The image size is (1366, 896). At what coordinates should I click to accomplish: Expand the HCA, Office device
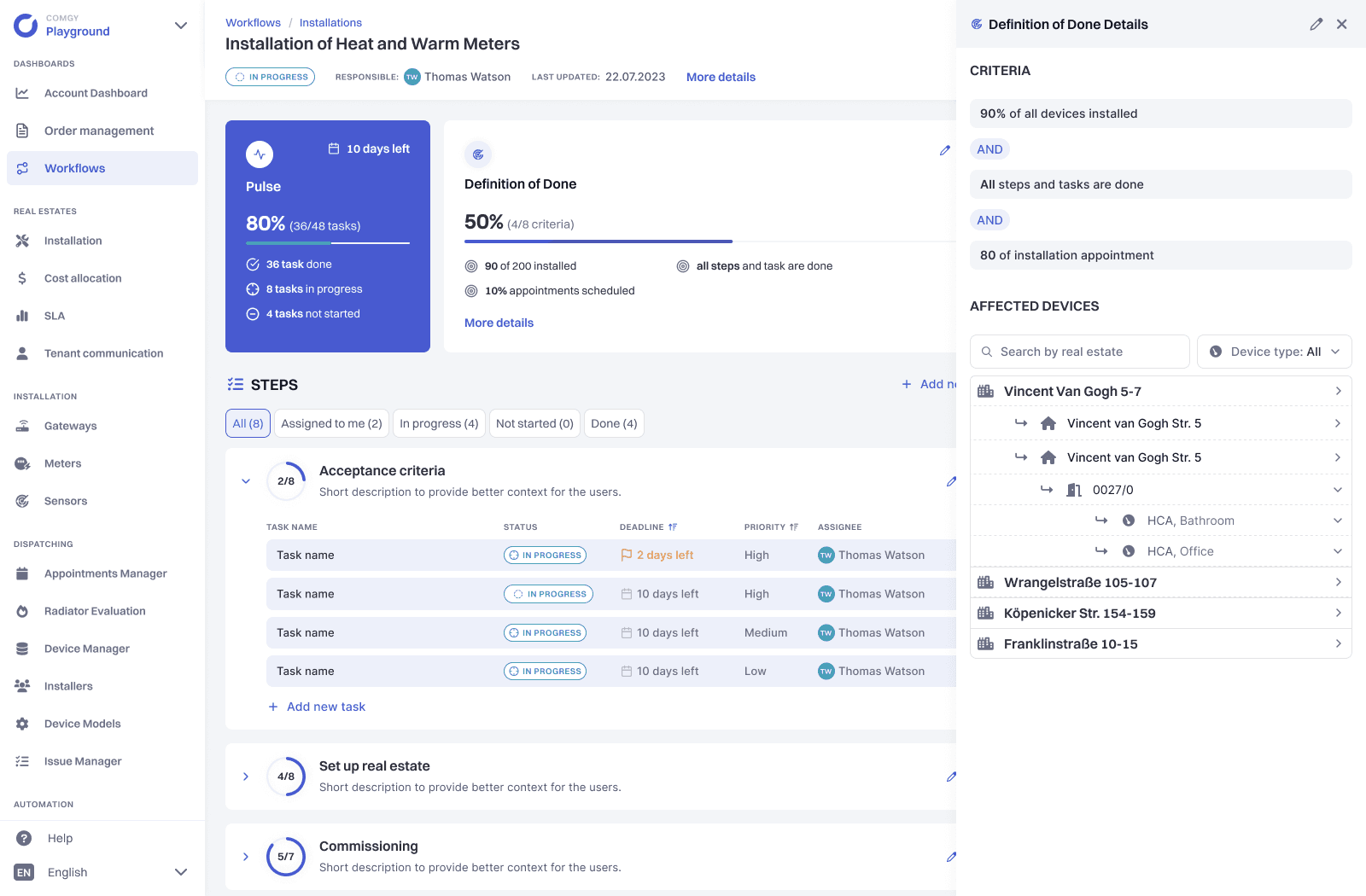1338,551
